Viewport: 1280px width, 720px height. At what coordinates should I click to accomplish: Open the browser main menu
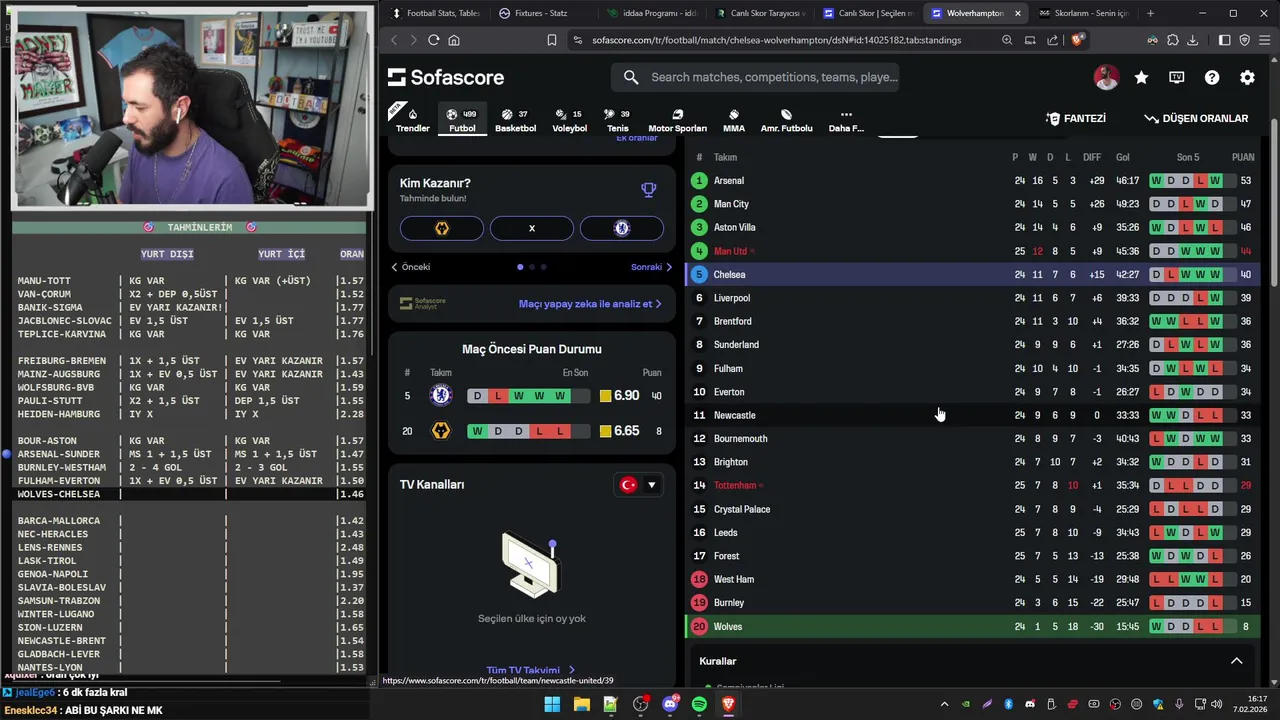[1264, 40]
